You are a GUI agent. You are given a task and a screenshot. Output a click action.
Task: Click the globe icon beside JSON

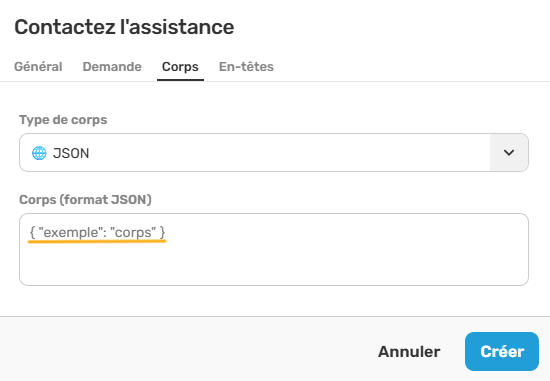pos(39,153)
